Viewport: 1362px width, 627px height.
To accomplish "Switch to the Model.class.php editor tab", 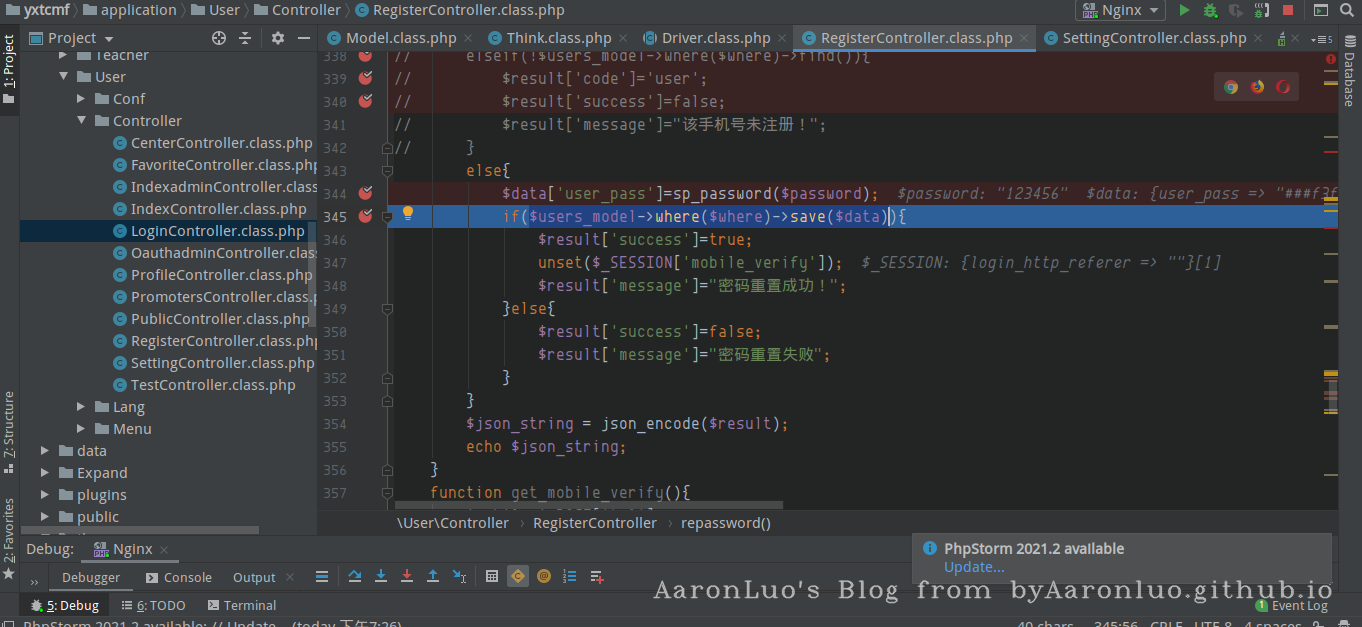I will tap(390, 38).
